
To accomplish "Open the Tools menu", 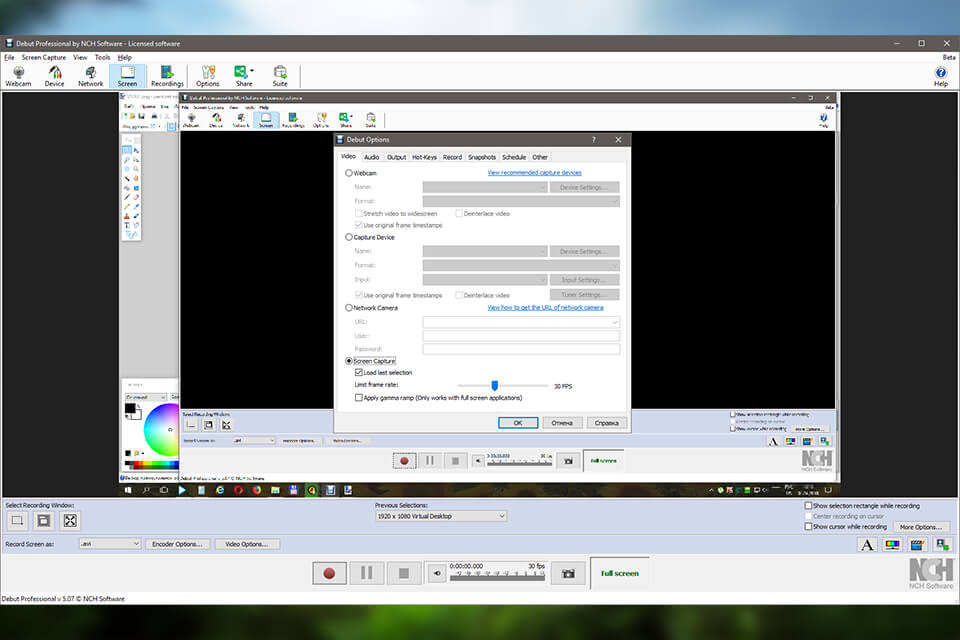I will (102, 58).
